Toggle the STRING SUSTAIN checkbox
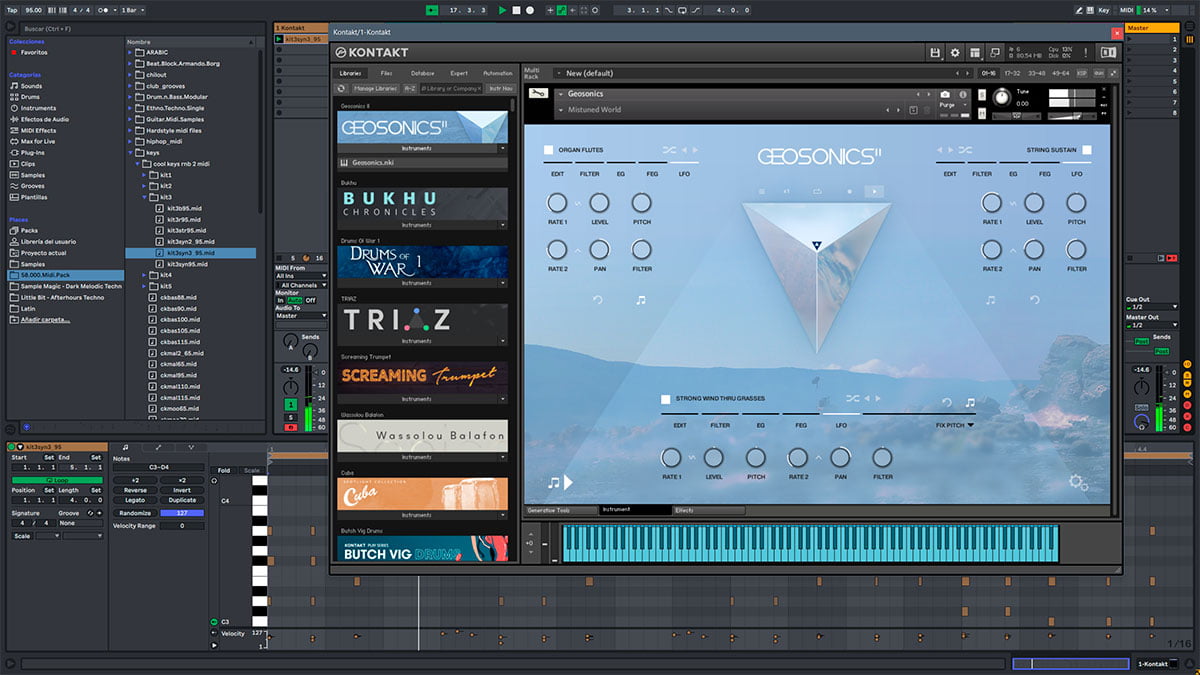The image size is (1200, 675). pyautogui.click(x=1086, y=150)
